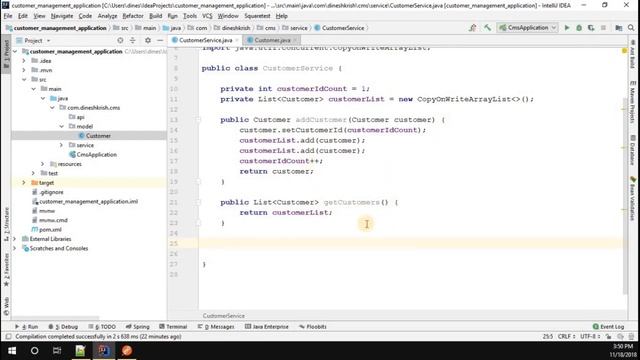Close the Customer.java tab

click(295, 40)
